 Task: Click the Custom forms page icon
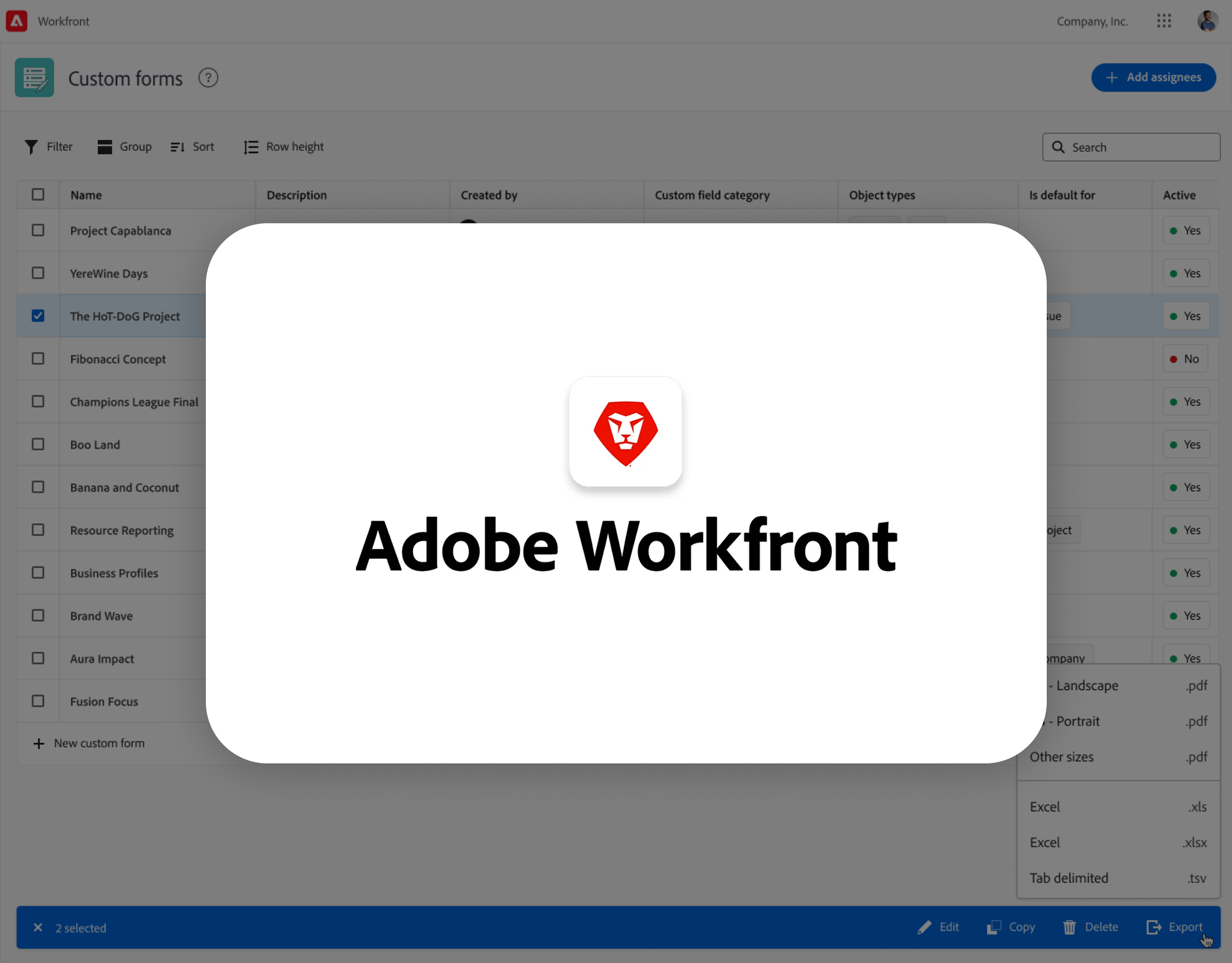tap(34, 78)
